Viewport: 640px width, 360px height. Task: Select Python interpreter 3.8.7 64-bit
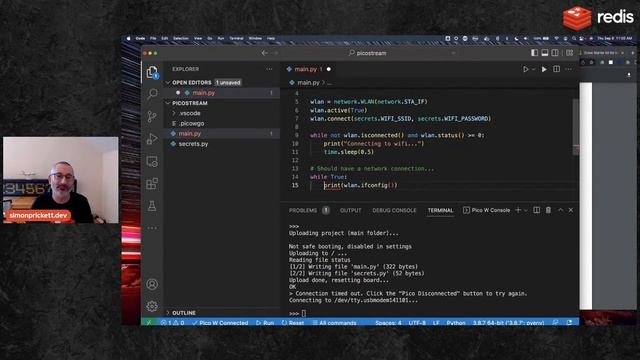click(x=508, y=322)
